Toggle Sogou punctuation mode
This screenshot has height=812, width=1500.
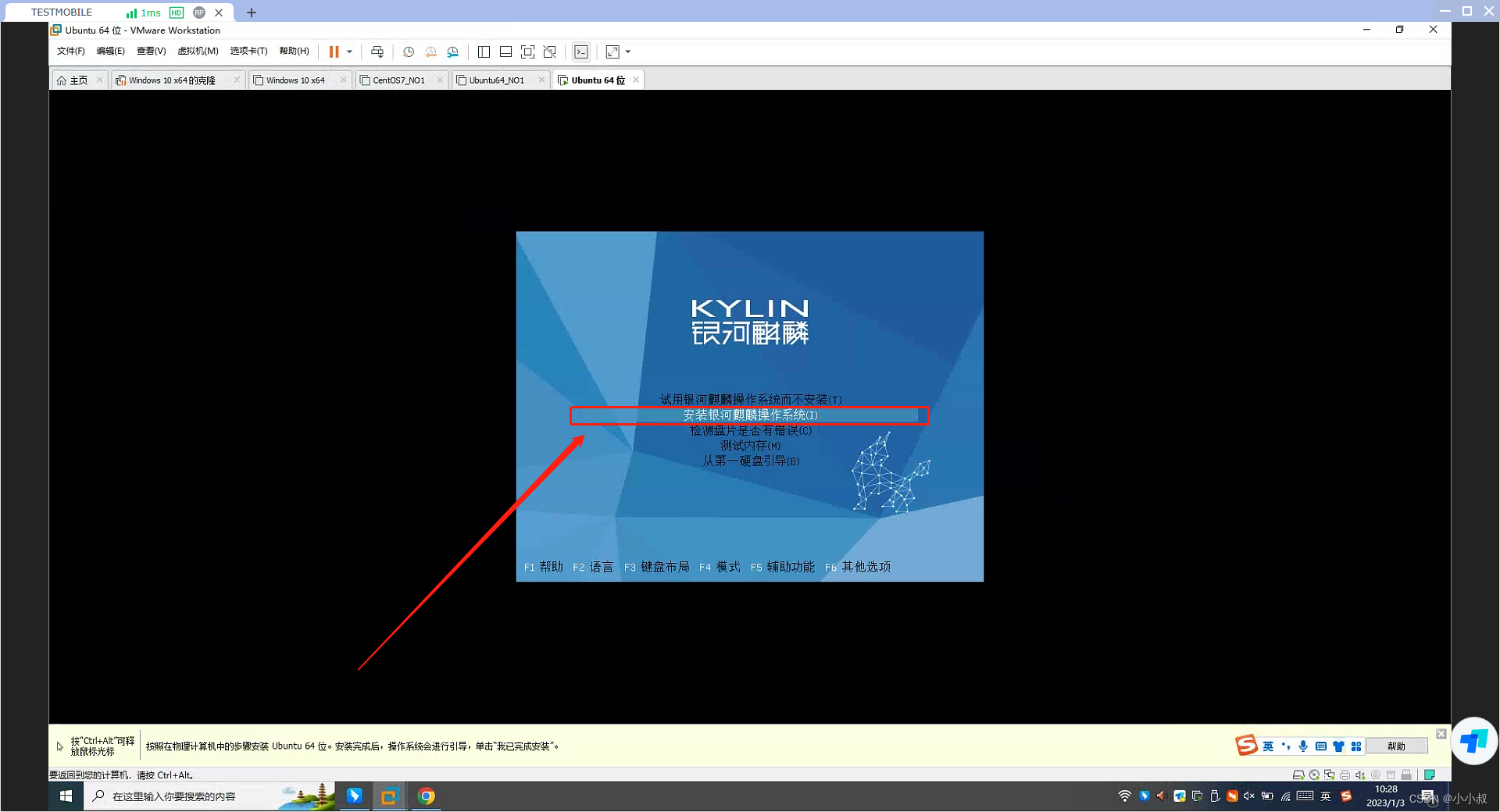coord(1286,746)
